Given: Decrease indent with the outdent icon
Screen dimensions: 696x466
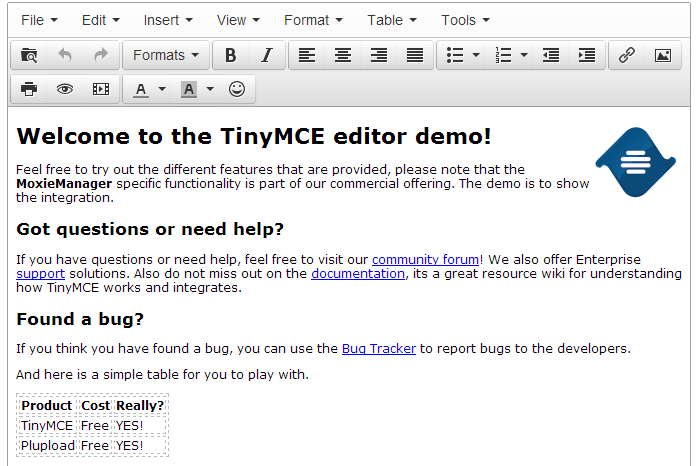Looking at the screenshot, I should [x=551, y=56].
